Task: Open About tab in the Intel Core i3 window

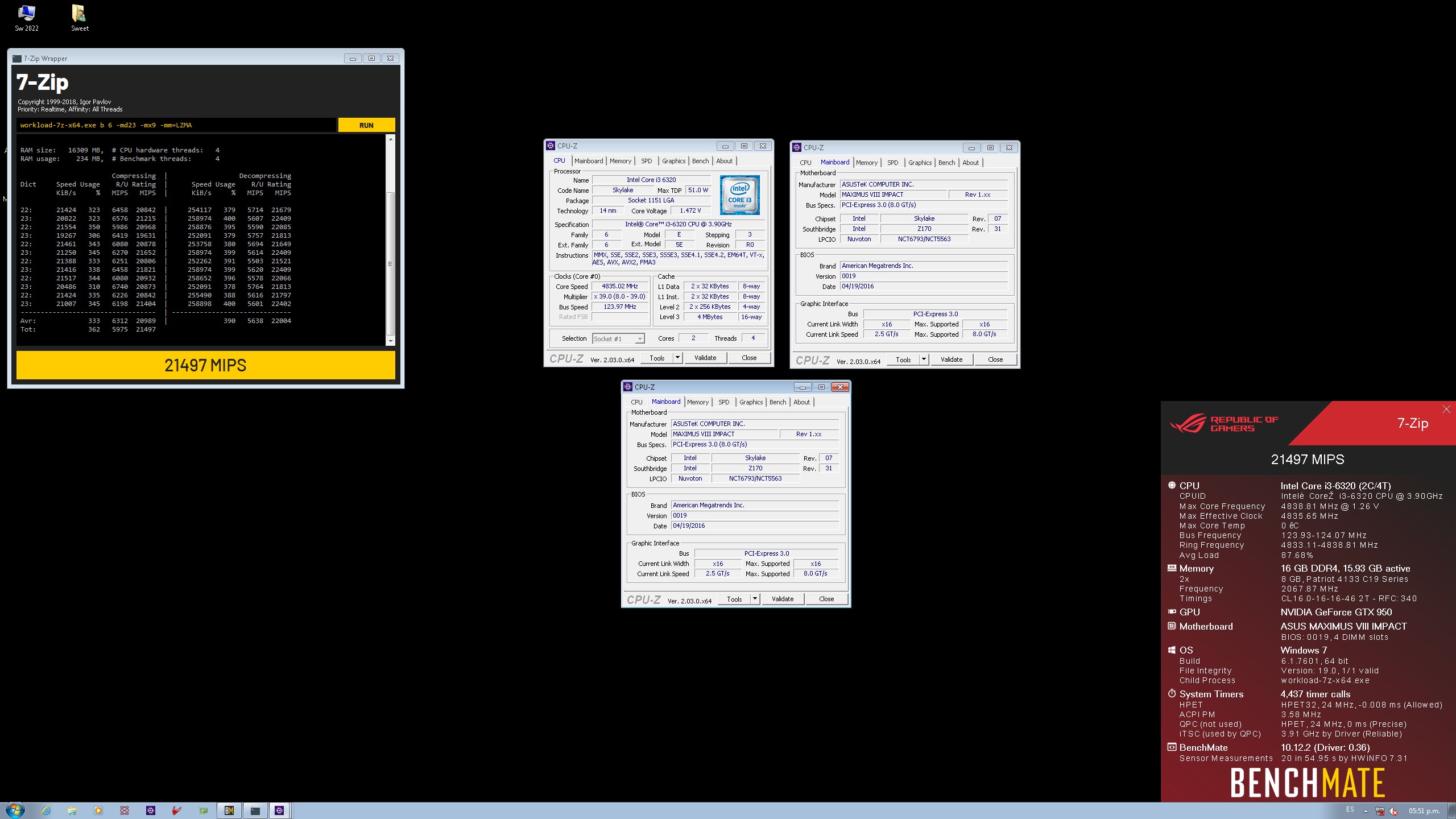Action: pos(724,161)
